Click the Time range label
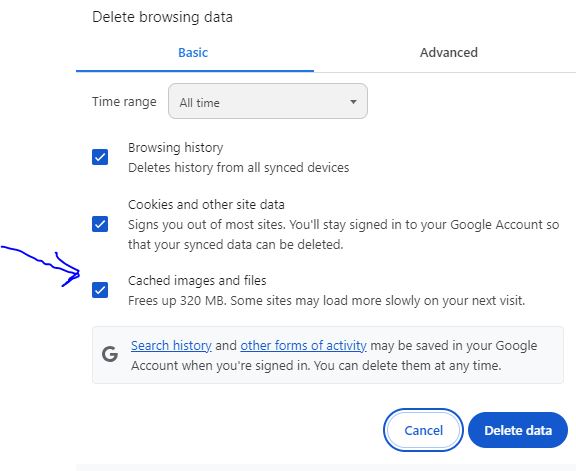 click(124, 102)
